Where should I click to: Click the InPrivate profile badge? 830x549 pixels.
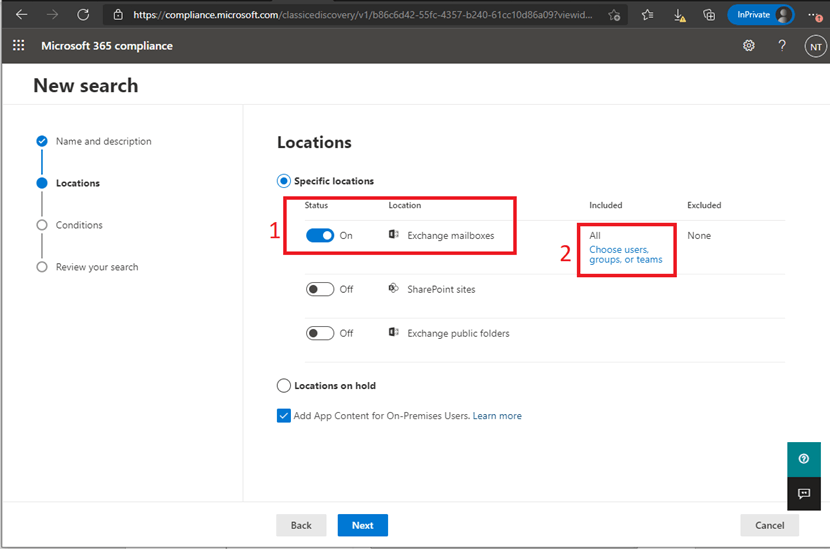point(761,15)
